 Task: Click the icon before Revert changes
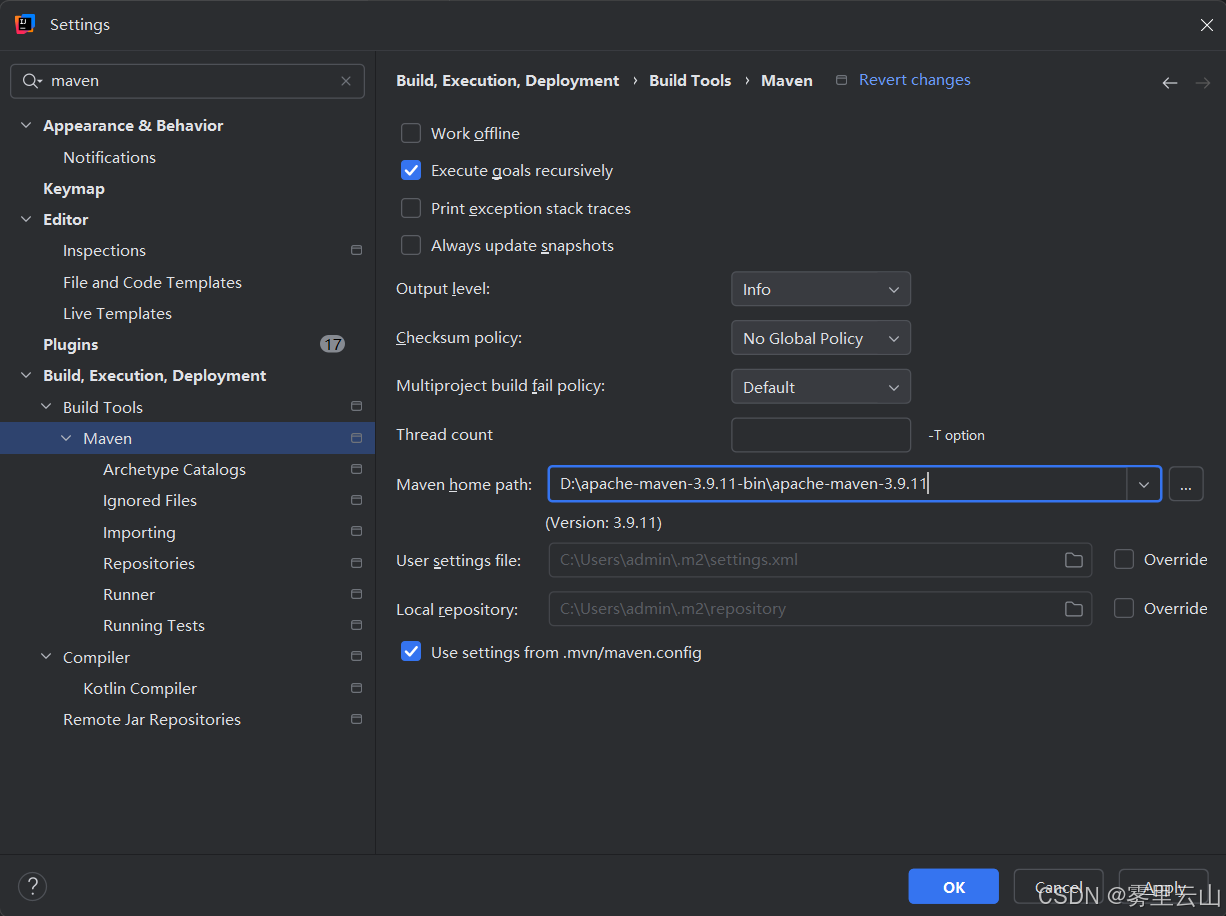[841, 80]
